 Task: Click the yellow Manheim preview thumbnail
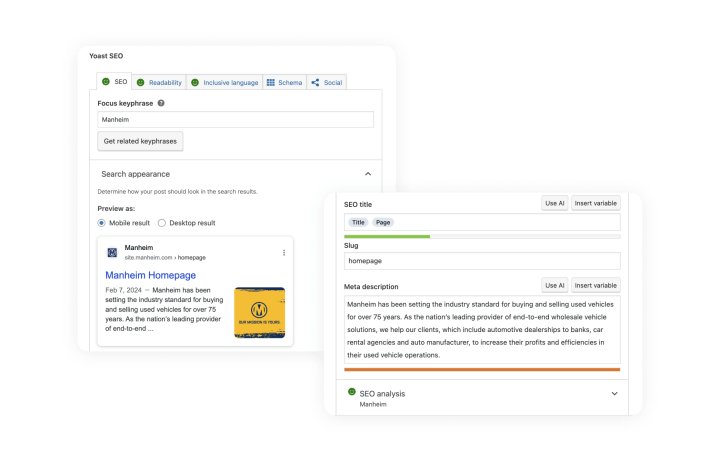point(259,313)
